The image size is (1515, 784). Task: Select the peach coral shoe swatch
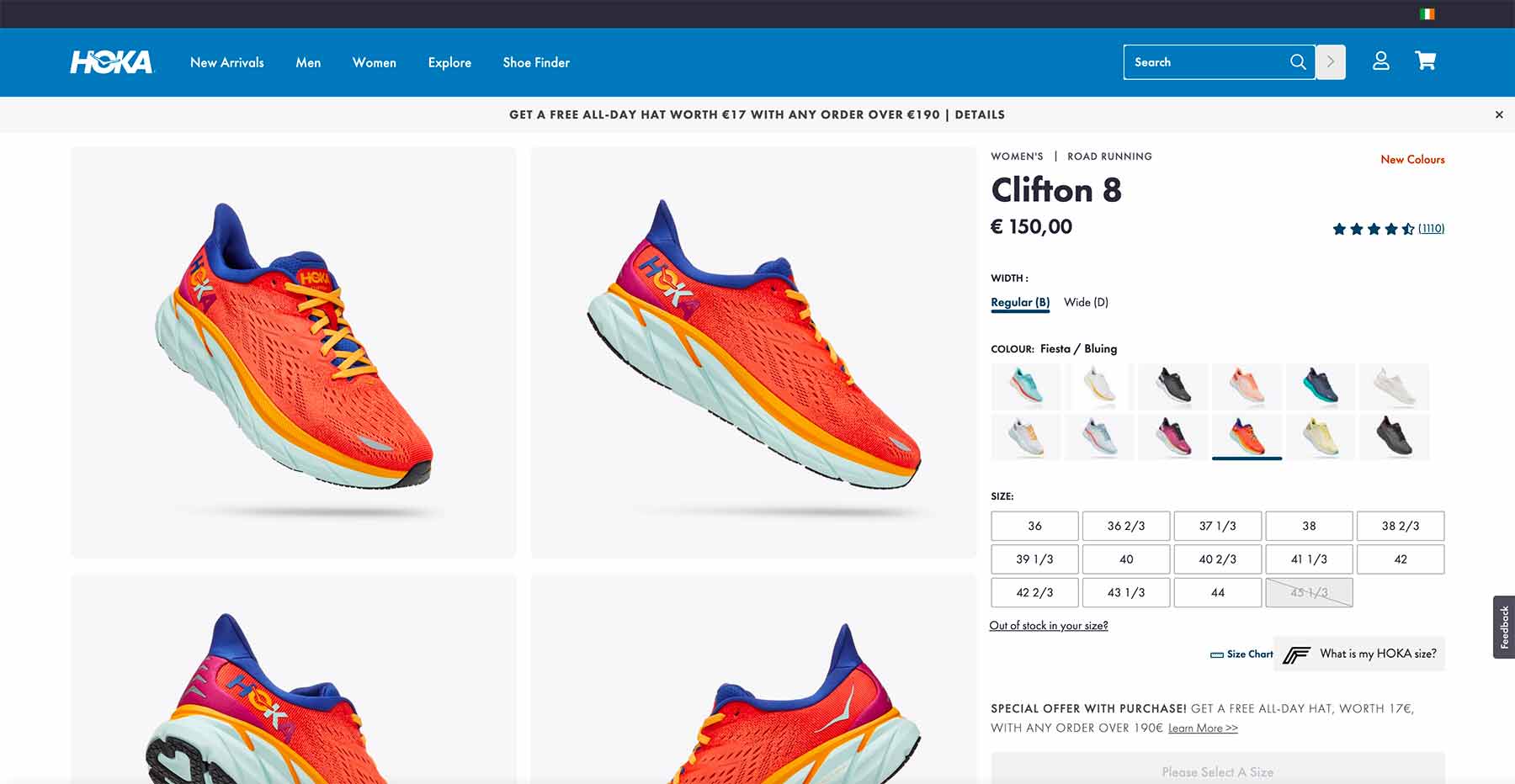point(1247,386)
